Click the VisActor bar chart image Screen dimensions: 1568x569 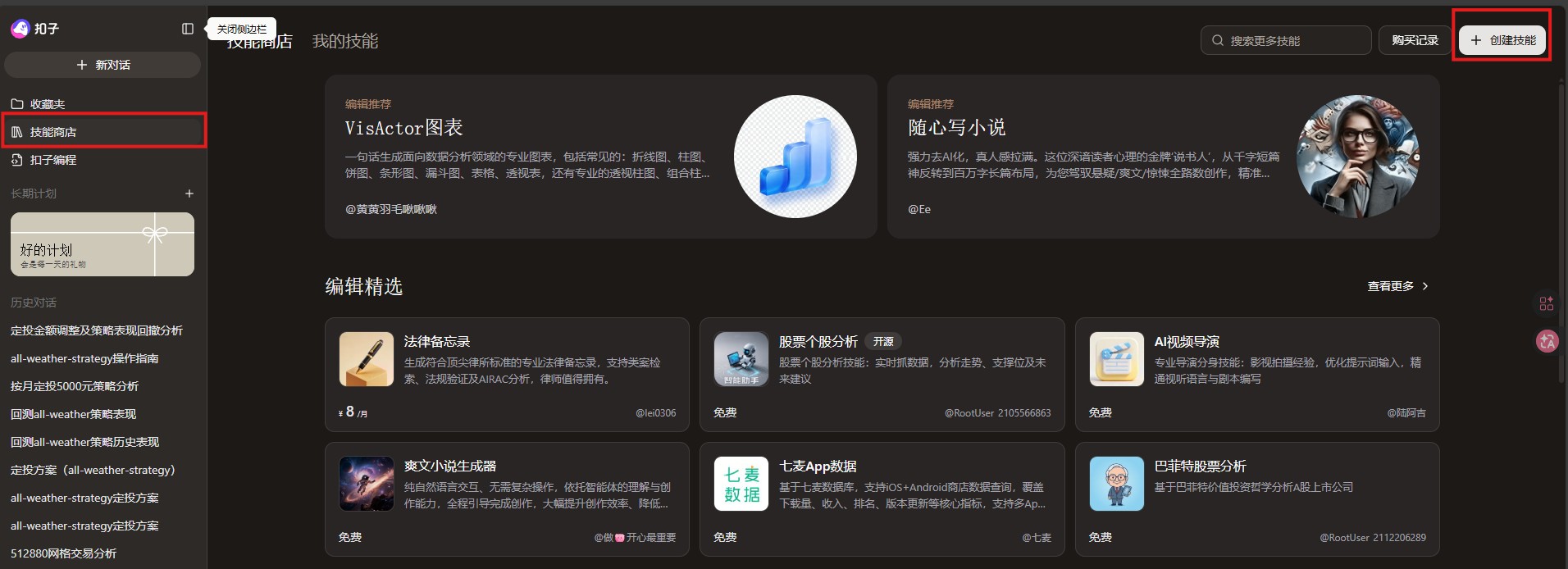(795, 157)
